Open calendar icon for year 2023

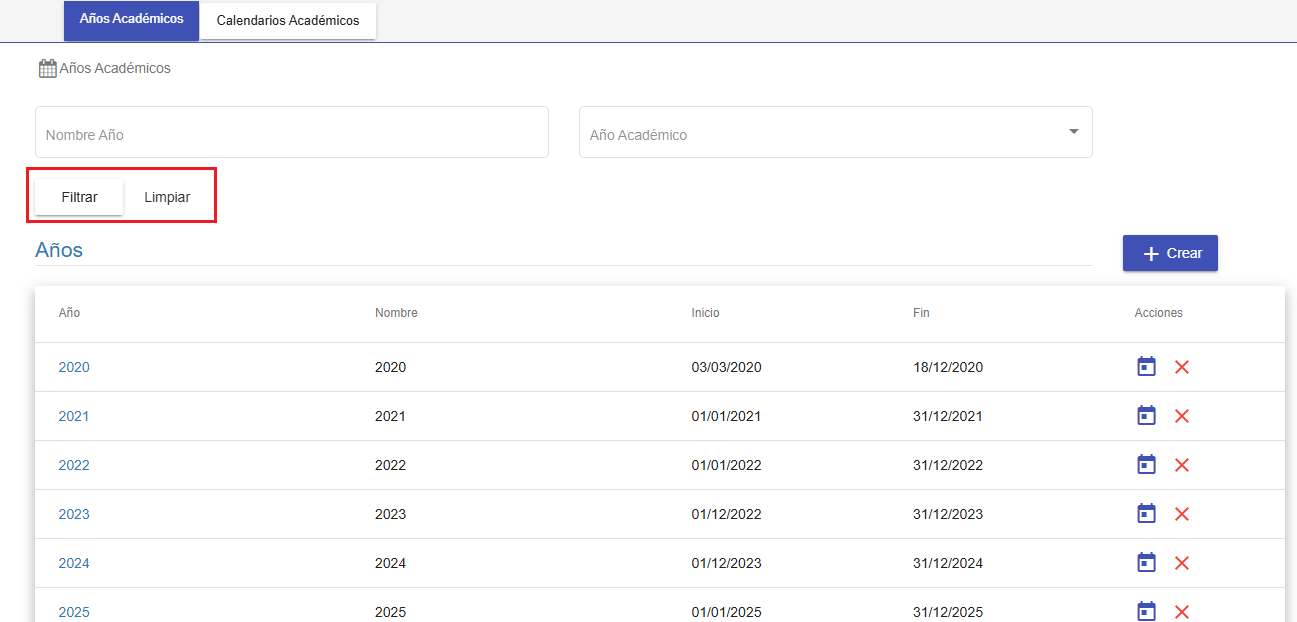click(1146, 514)
